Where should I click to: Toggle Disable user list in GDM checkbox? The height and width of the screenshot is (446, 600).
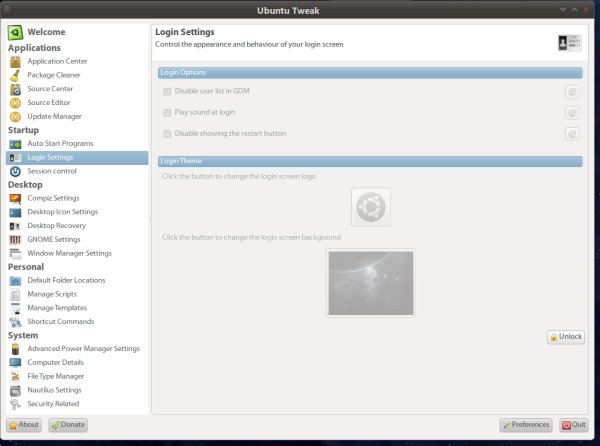(167, 91)
